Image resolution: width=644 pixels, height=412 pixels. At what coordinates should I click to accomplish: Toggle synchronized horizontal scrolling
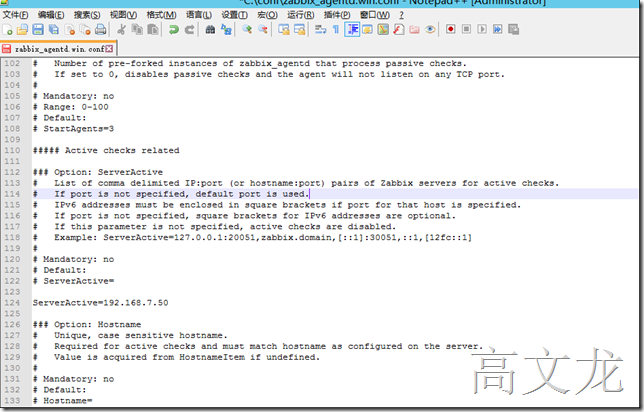pos(299,30)
